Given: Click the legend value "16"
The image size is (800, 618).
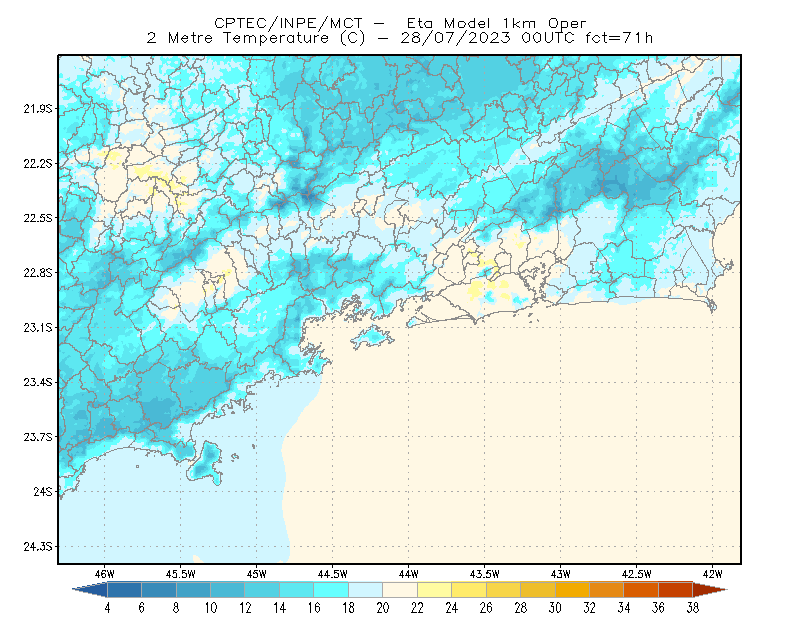Looking at the screenshot, I should 314,608.
